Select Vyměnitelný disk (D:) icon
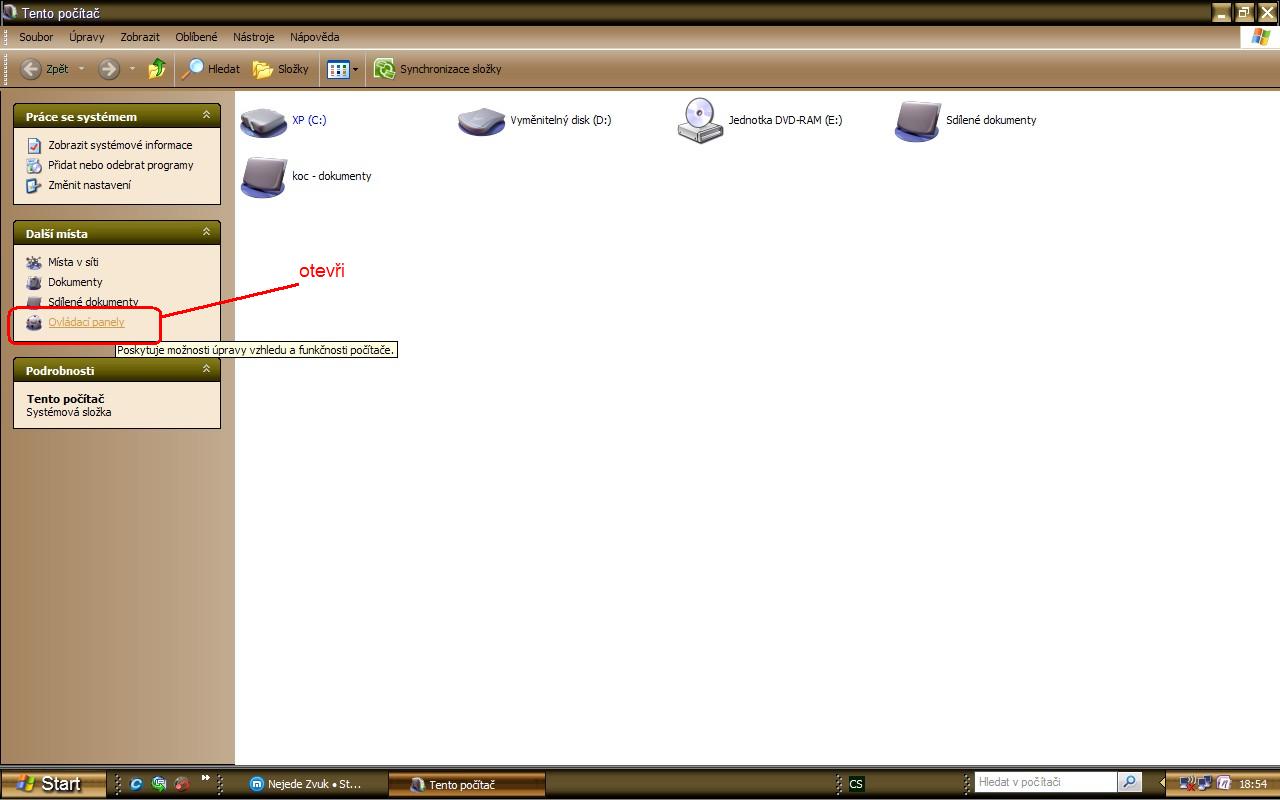The height and width of the screenshot is (800, 1280). (x=481, y=120)
